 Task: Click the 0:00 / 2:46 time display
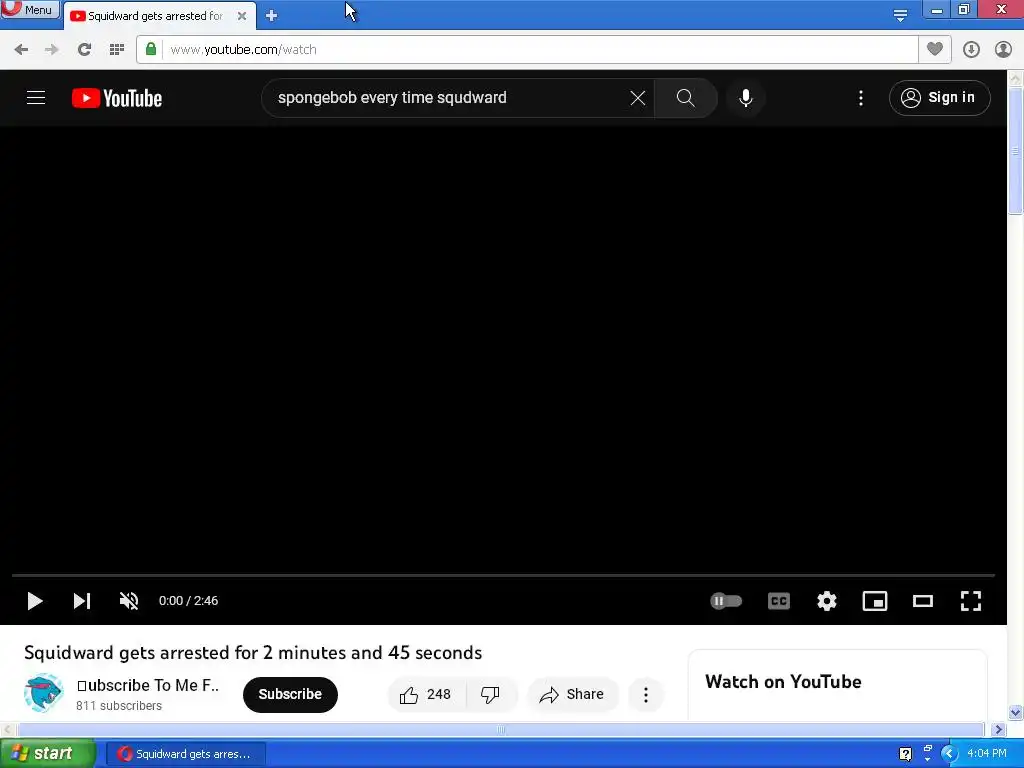188,601
